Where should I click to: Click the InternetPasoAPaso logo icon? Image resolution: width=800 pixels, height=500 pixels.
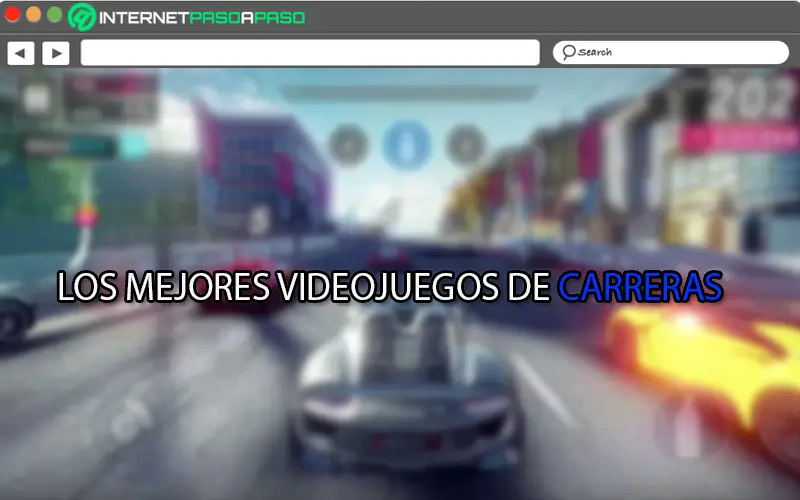(x=82, y=17)
